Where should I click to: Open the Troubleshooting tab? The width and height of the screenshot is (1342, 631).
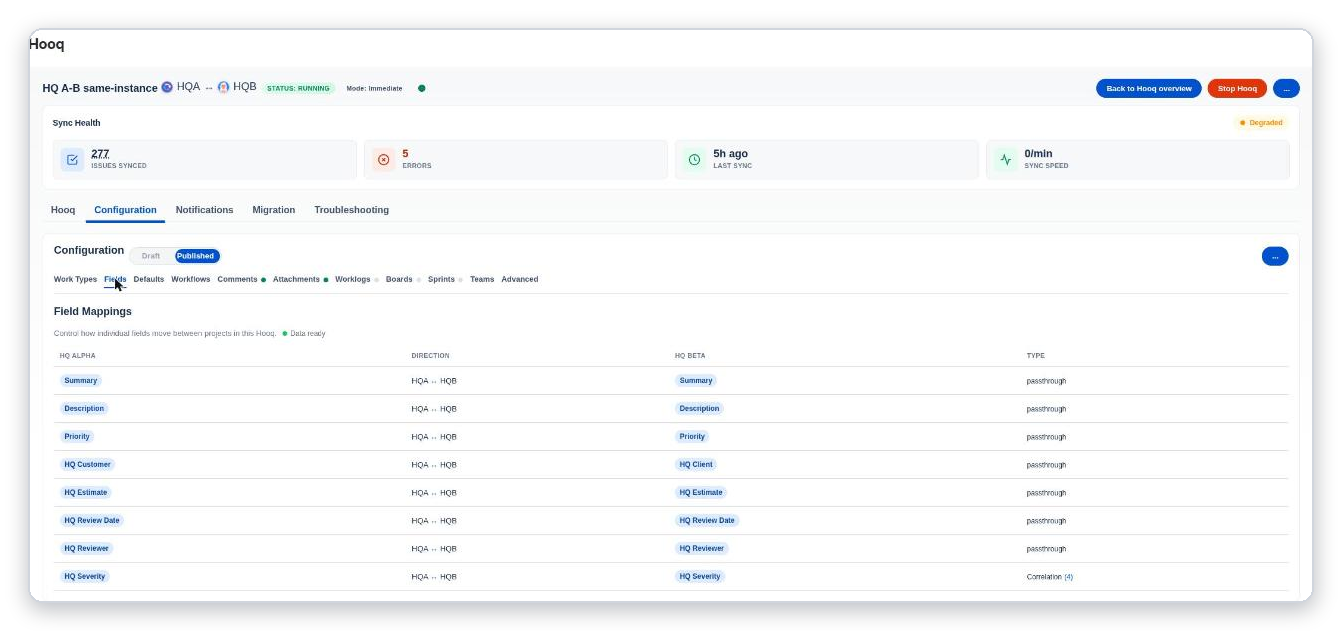point(352,210)
